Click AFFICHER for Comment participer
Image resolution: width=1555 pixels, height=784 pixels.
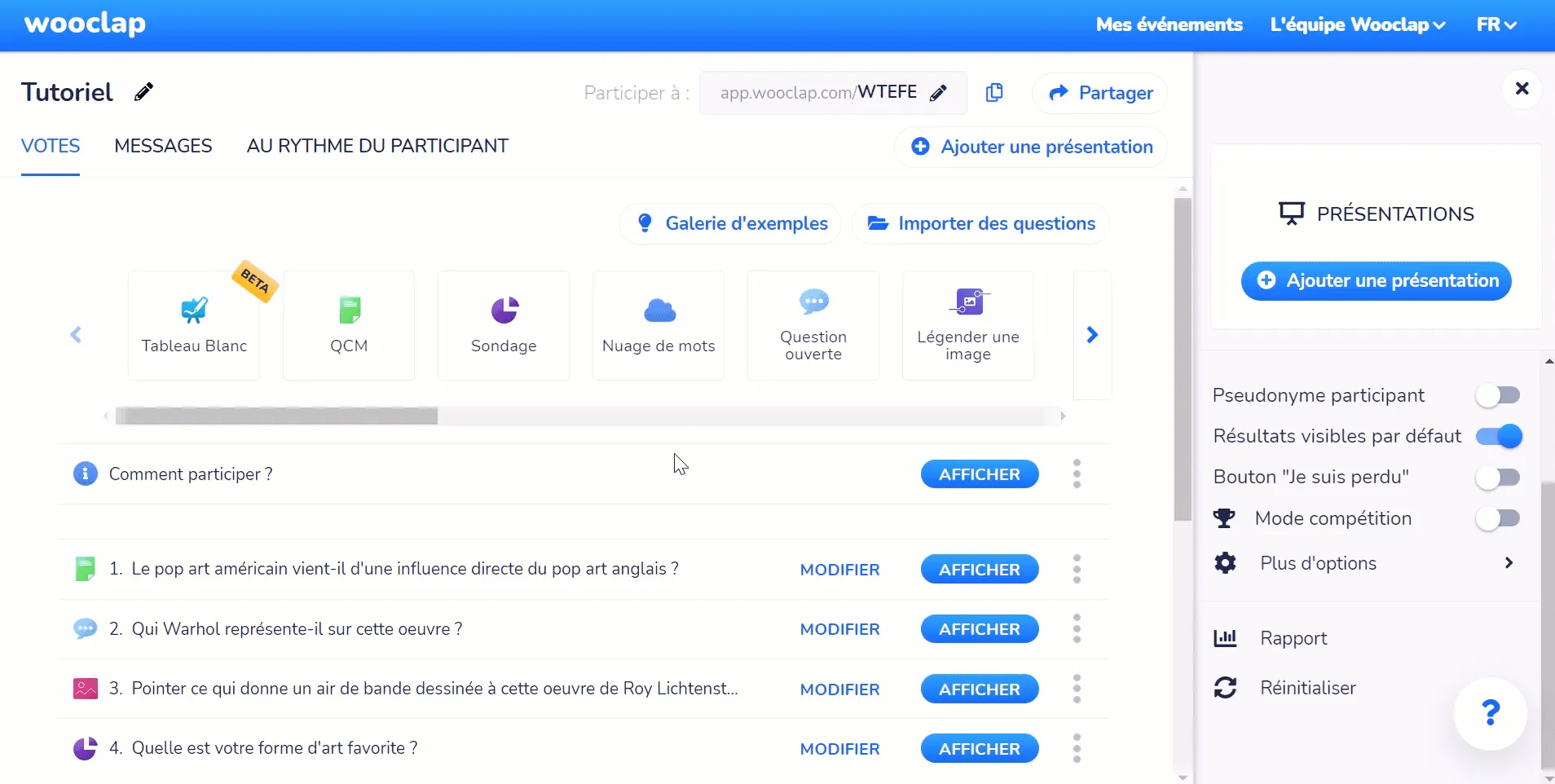pyautogui.click(x=979, y=474)
